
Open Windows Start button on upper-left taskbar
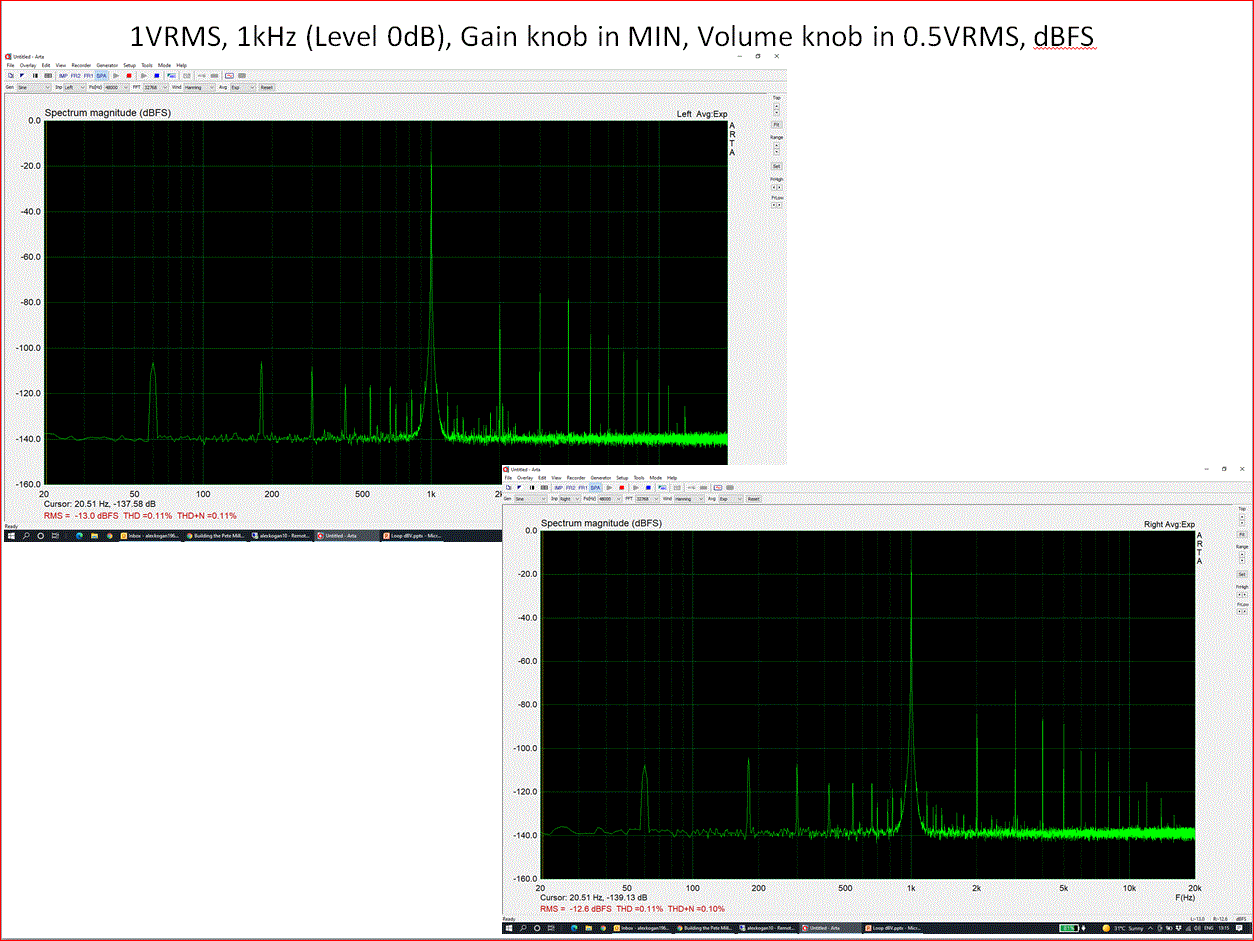10,536
